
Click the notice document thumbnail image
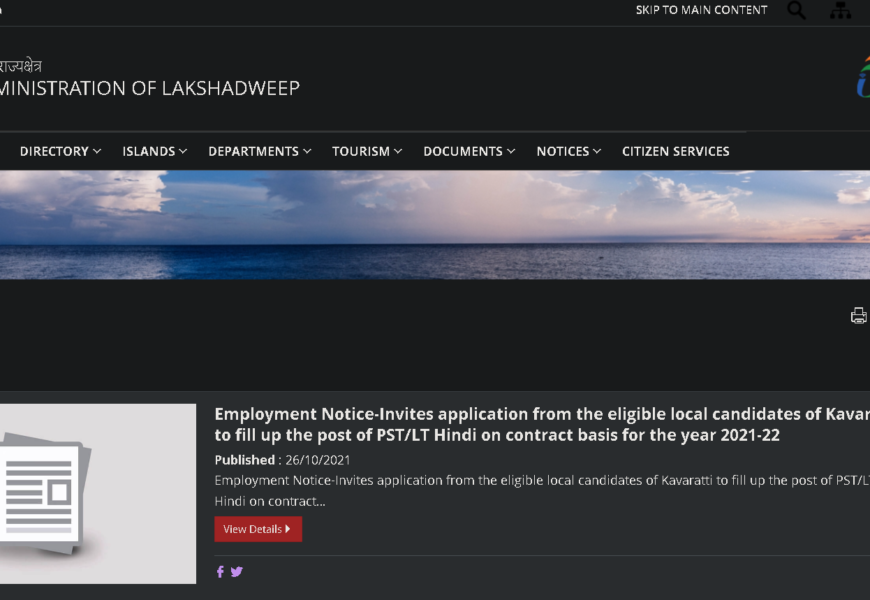(98, 493)
